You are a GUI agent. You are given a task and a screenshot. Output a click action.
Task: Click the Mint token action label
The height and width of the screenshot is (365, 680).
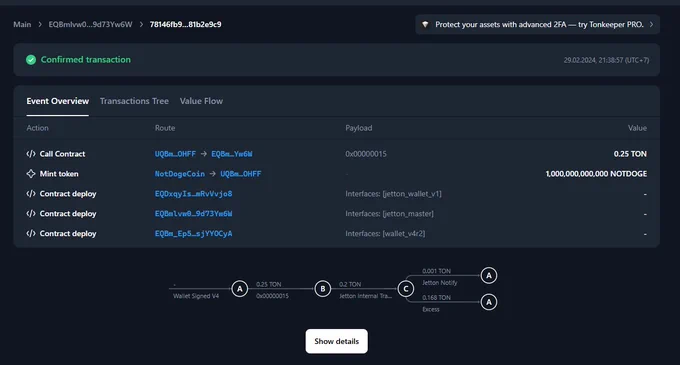pos(59,174)
